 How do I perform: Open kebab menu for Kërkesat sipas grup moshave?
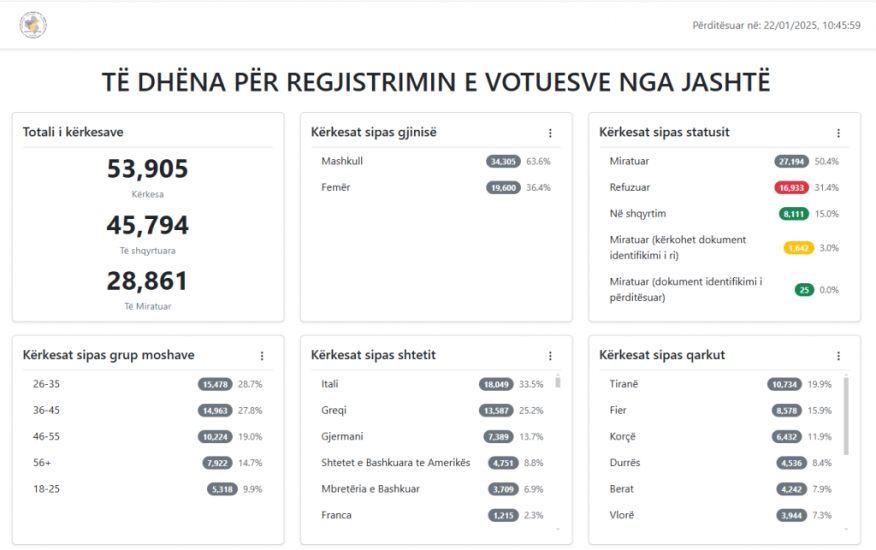262,356
